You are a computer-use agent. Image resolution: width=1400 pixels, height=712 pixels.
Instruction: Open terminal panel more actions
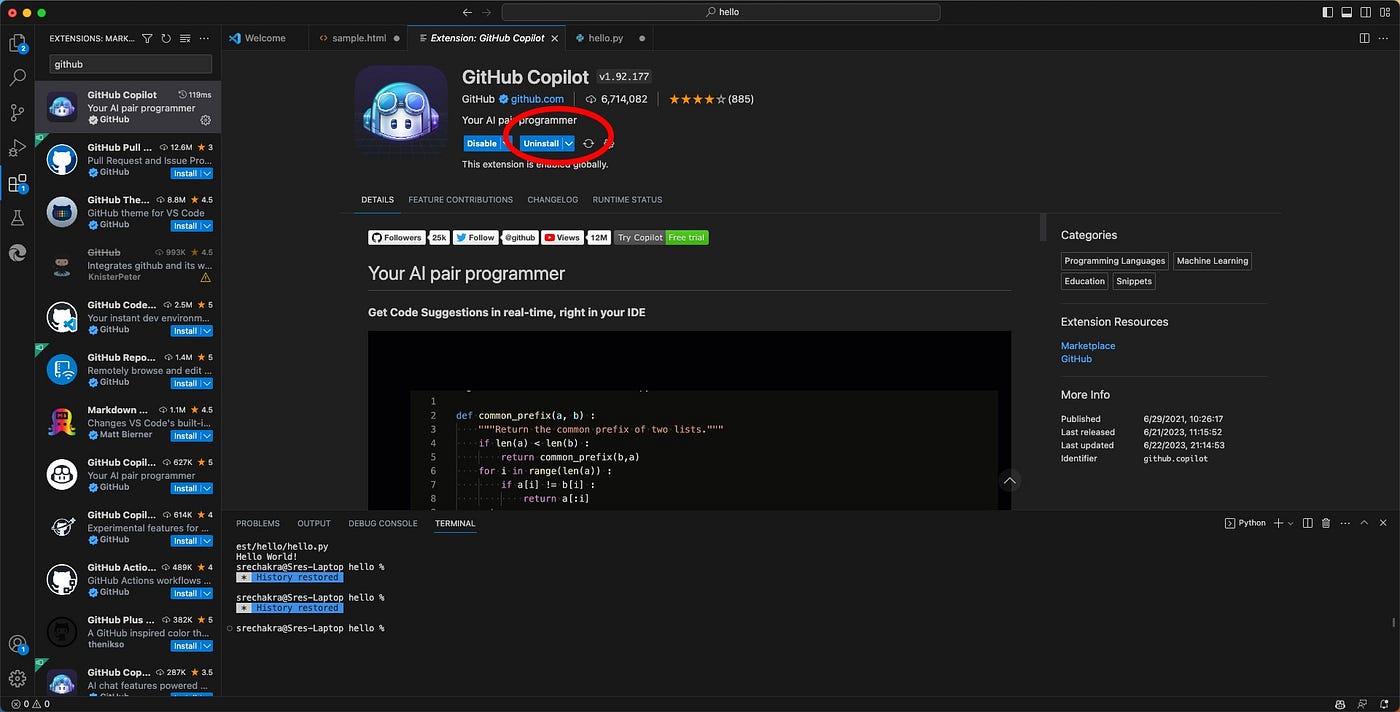(x=1345, y=523)
